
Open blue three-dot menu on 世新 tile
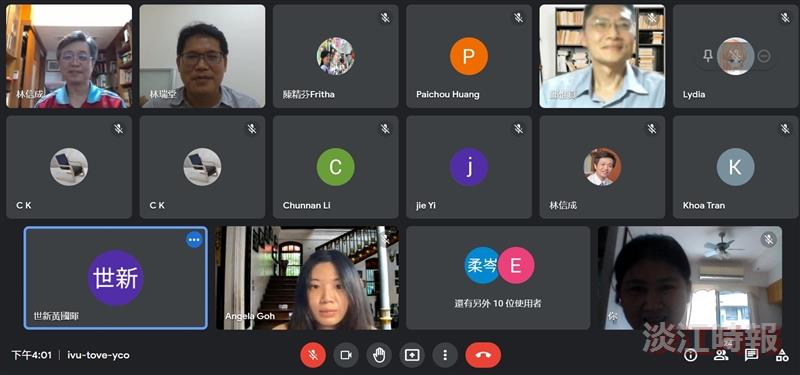[x=194, y=239]
